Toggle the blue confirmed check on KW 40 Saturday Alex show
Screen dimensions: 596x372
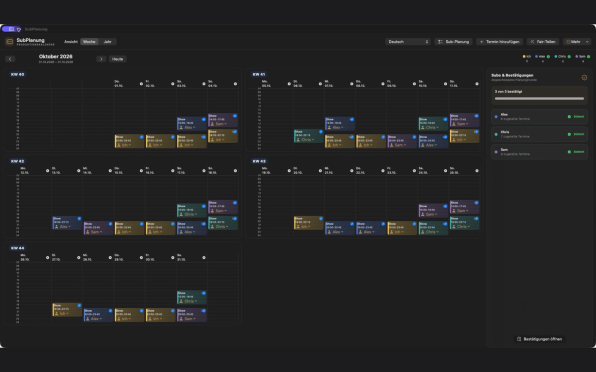tap(203, 119)
